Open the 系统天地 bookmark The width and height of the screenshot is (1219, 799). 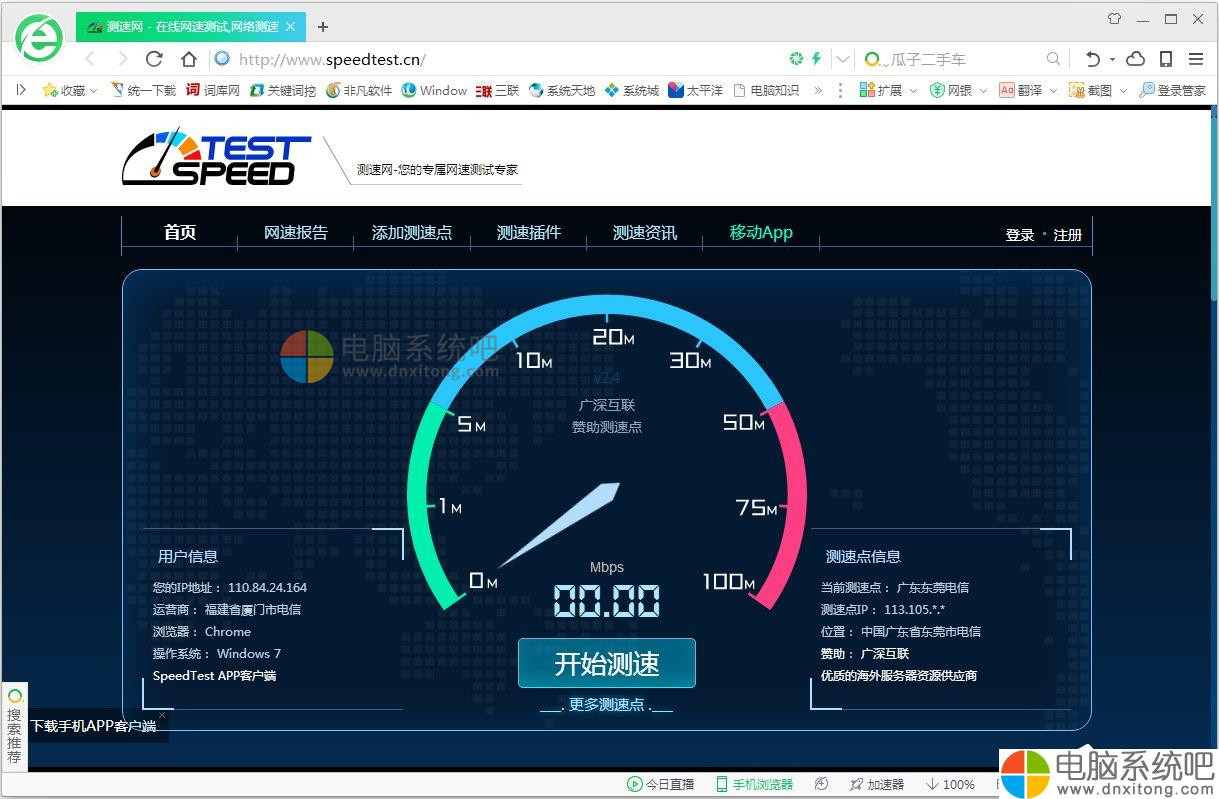click(562, 90)
